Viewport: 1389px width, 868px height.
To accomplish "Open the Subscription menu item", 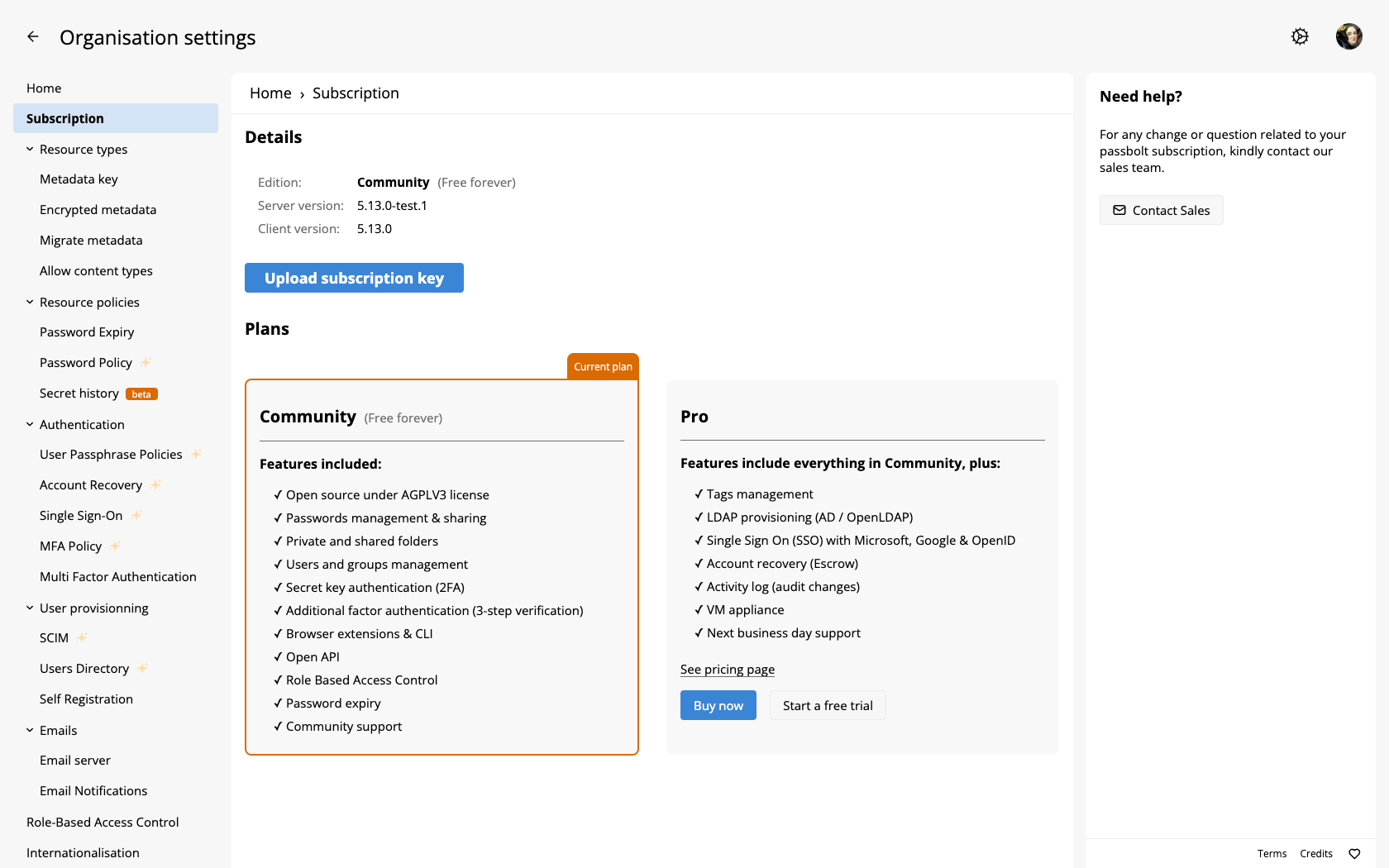I will tap(116, 118).
